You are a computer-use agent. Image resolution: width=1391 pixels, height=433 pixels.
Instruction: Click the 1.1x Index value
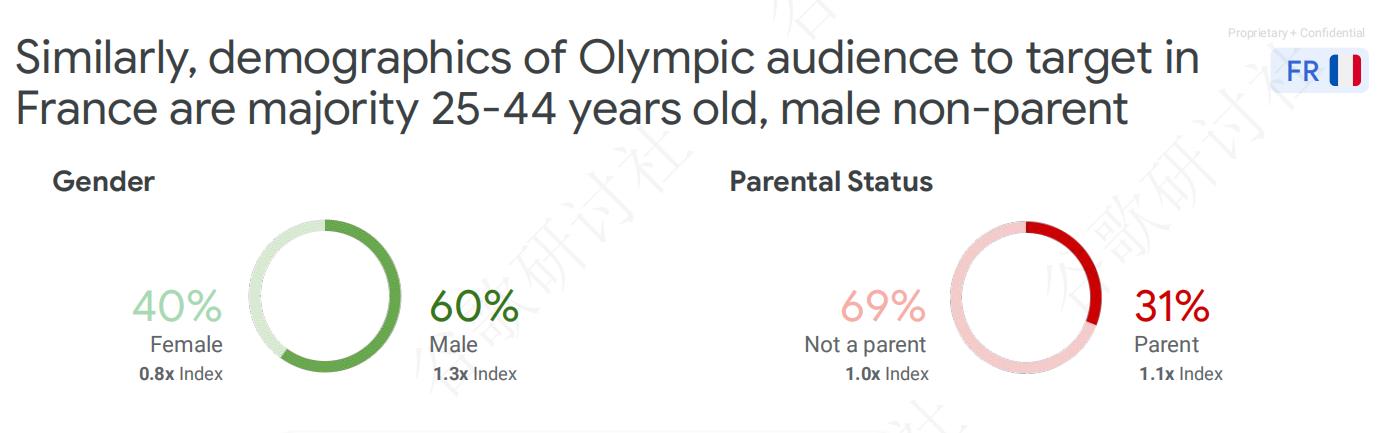point(1181,374)
